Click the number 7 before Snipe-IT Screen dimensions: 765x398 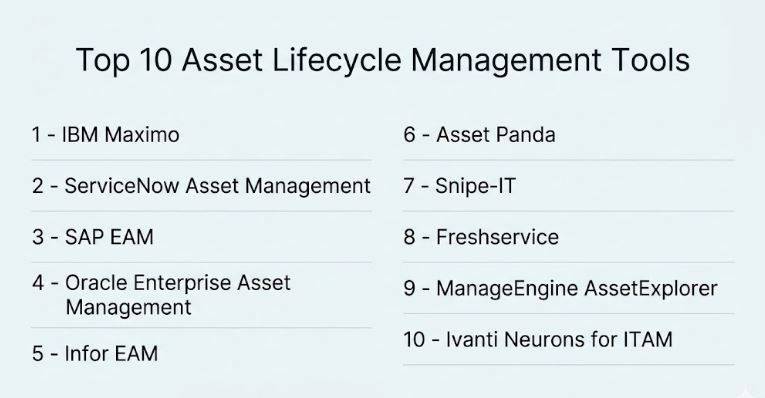(x=409, y=186)
